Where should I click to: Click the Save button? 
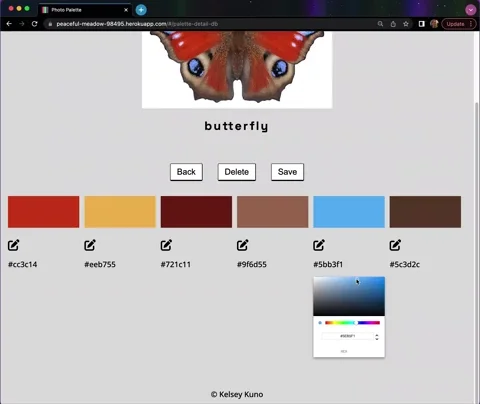coord(287,172)
